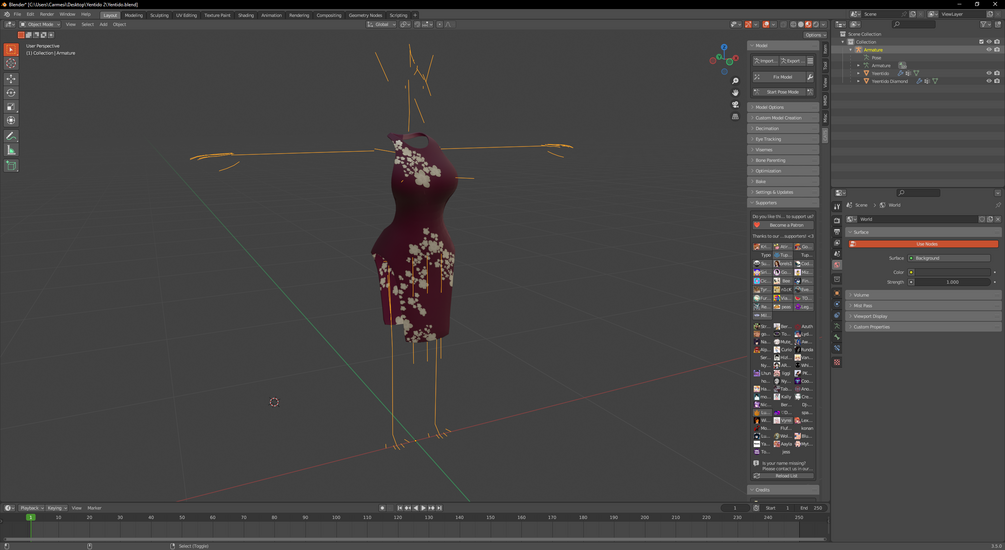Viewport: 1005px width, 550px height.
Task: Click the Start Pose Mode button
Action: click(781, 92)
